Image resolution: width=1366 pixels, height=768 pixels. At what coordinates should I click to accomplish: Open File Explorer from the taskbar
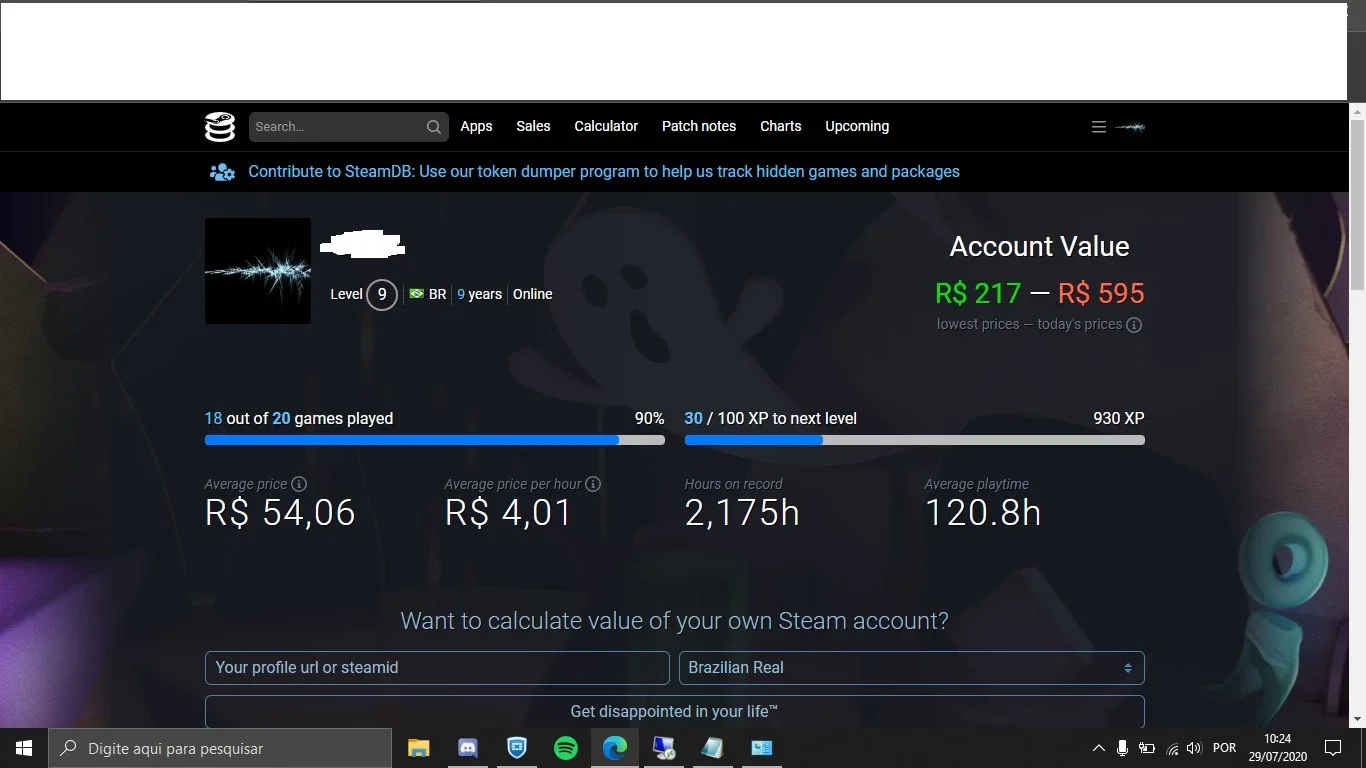pyautogui.click(x=418, y=748)
